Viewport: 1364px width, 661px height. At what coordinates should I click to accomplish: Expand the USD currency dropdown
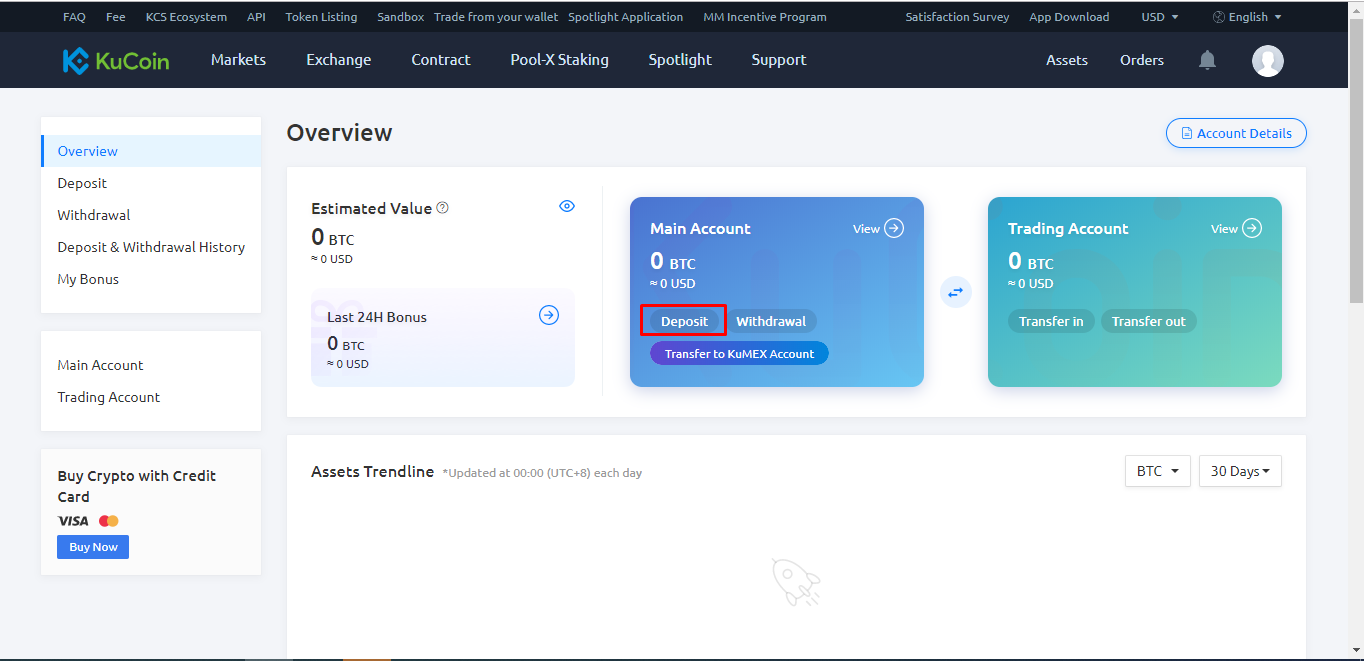[x=1160, y=17]
